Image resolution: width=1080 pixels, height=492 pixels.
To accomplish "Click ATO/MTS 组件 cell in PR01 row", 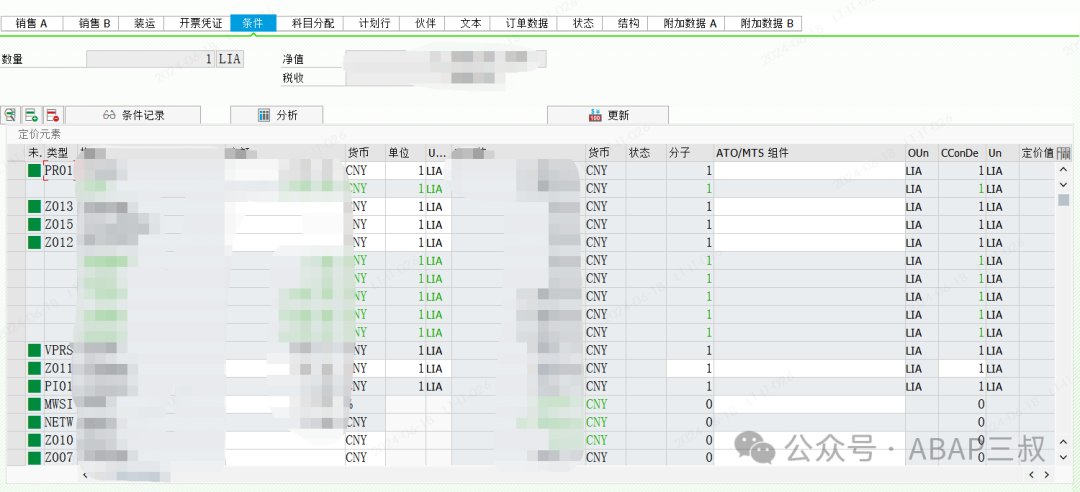I will (809, 170).
